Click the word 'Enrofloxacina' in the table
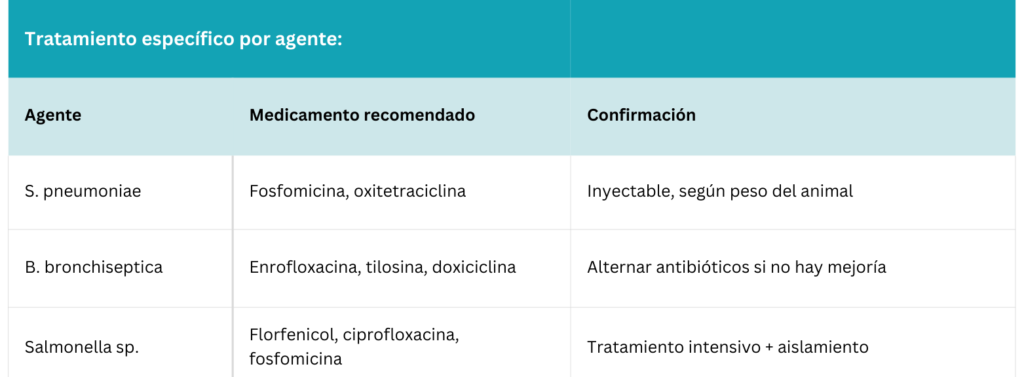The width and height of the screenshot is (1024, 377). [x=301, y=267]
